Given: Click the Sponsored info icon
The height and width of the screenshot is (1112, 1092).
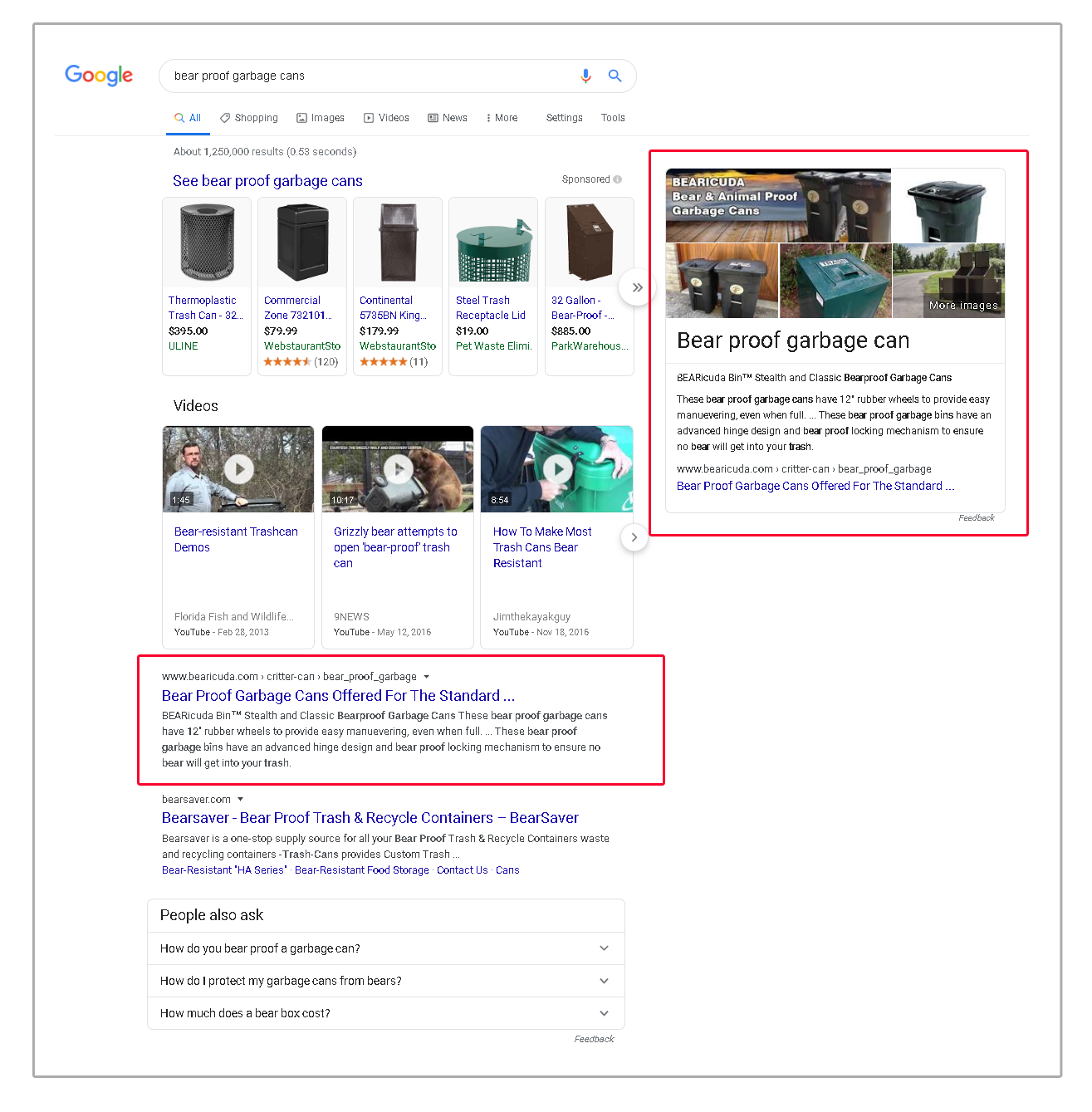Looking at the screenshot, I should coord(617,179).
